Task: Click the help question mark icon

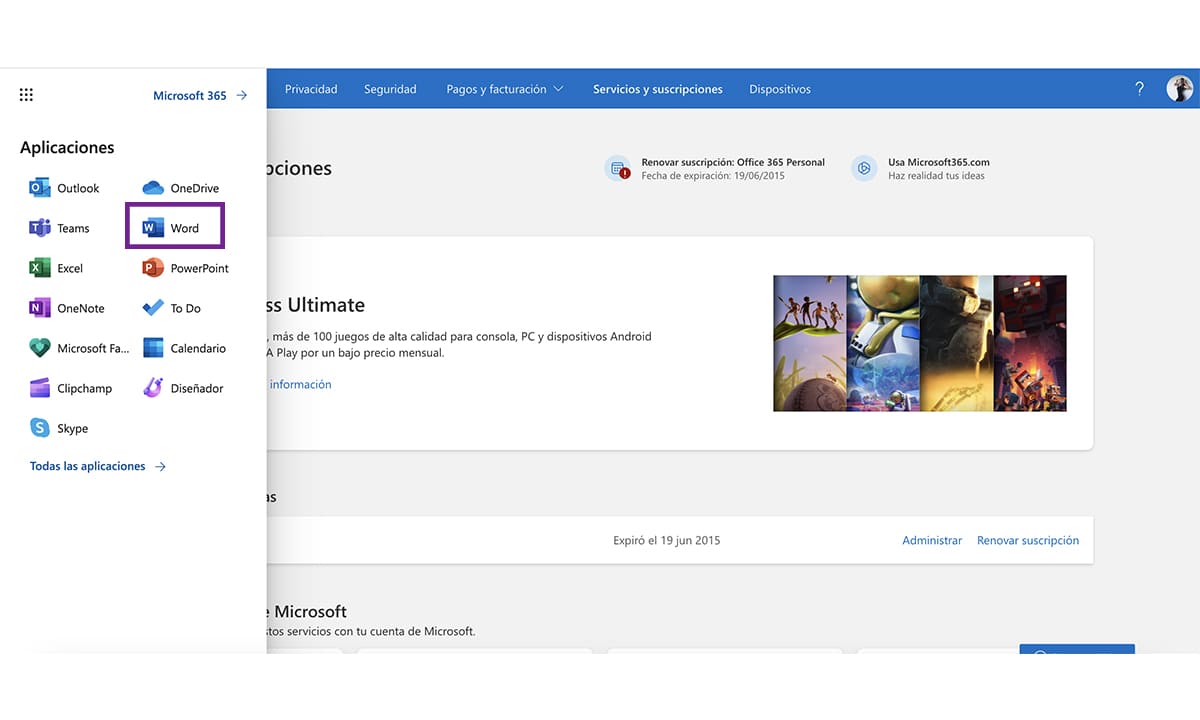Action: pos(1139,89)
